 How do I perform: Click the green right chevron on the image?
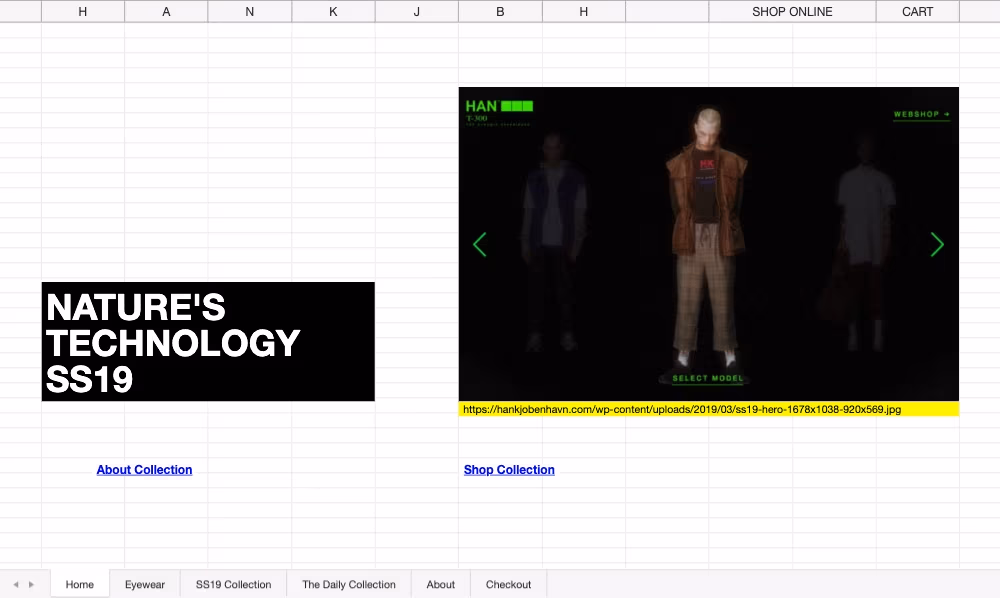[x=937, y=244]
